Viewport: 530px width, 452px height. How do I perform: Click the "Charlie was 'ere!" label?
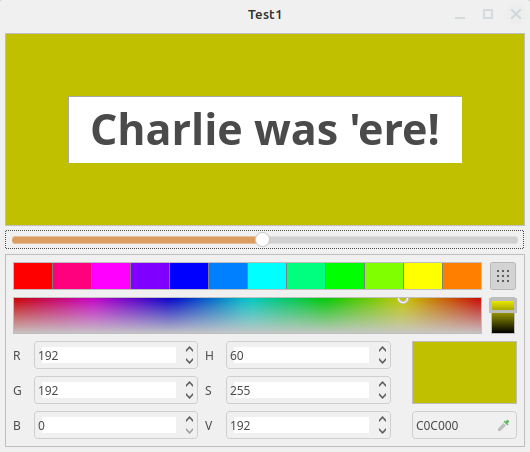coord(265,130)
